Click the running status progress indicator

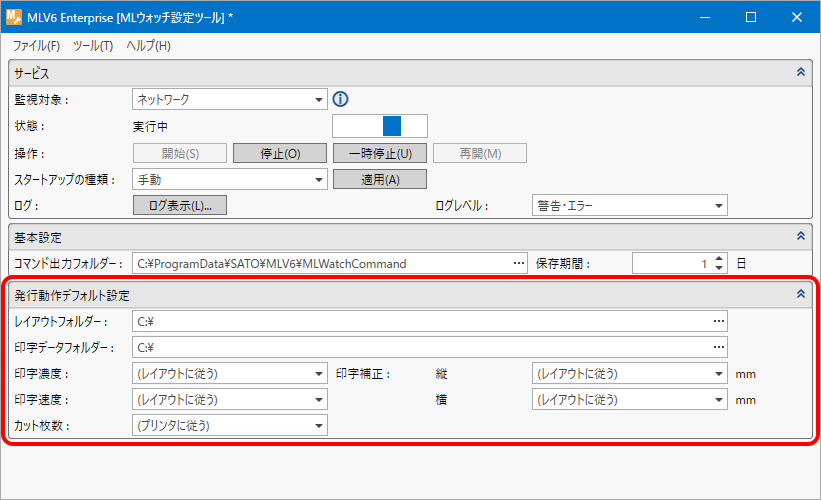coord(380,126)
